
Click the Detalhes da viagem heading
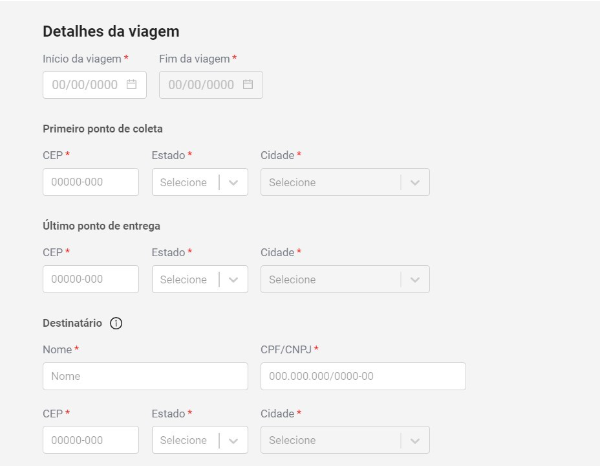tap(110, 32)
